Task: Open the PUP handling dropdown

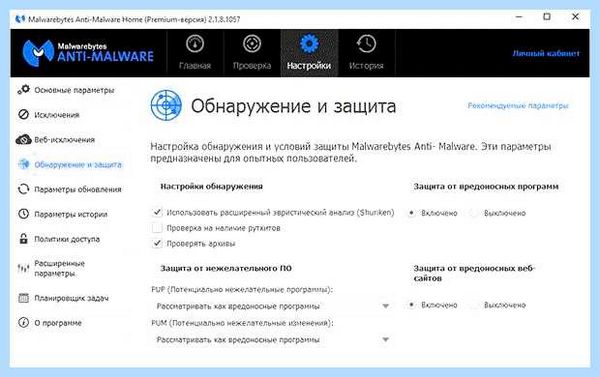Action: (272, 306)
